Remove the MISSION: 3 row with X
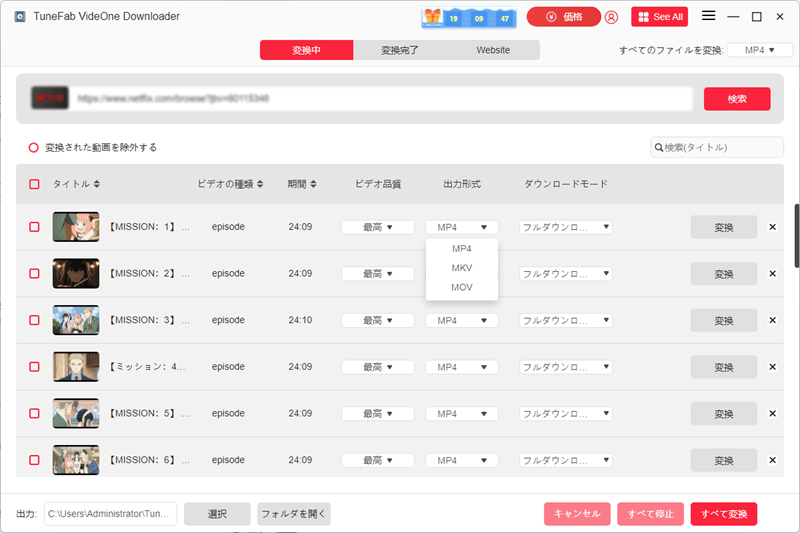This screenshot has width=800, height=533. pos(772,320)
